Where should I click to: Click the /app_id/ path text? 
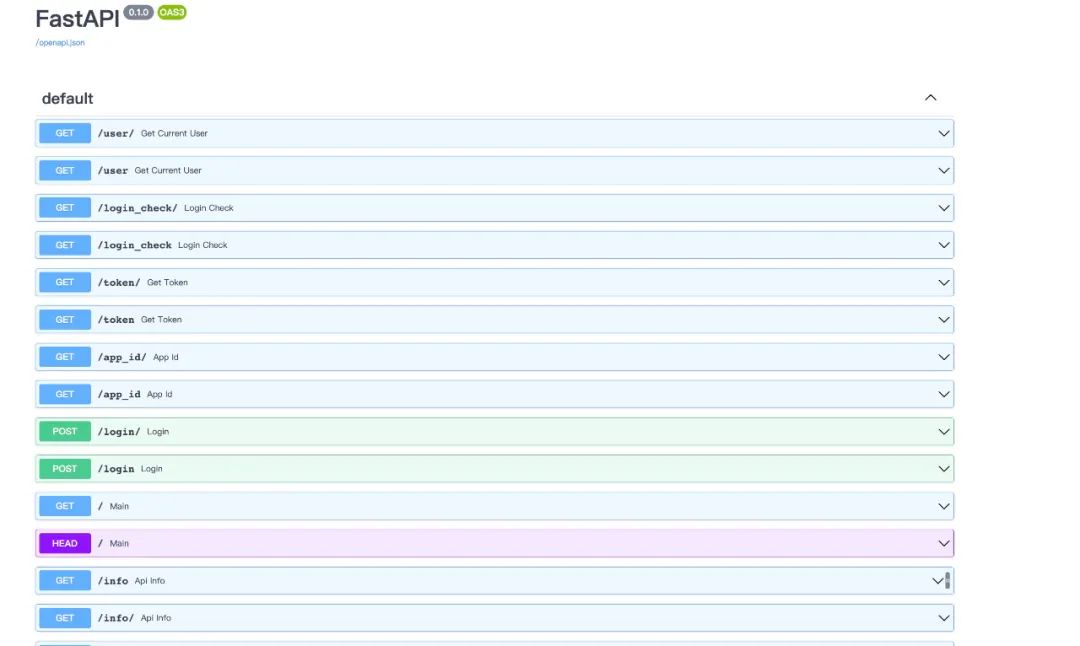click(x=122, y=357)
